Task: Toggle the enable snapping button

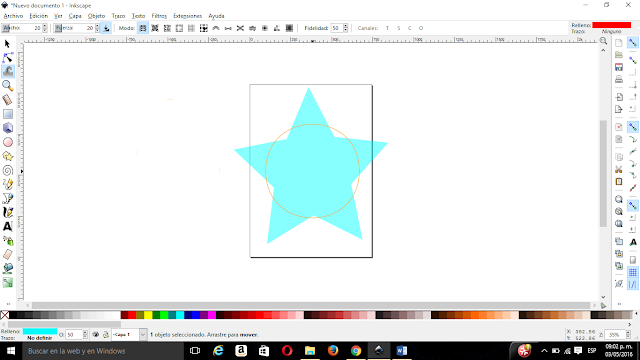Action: click(x=633, y=43)
